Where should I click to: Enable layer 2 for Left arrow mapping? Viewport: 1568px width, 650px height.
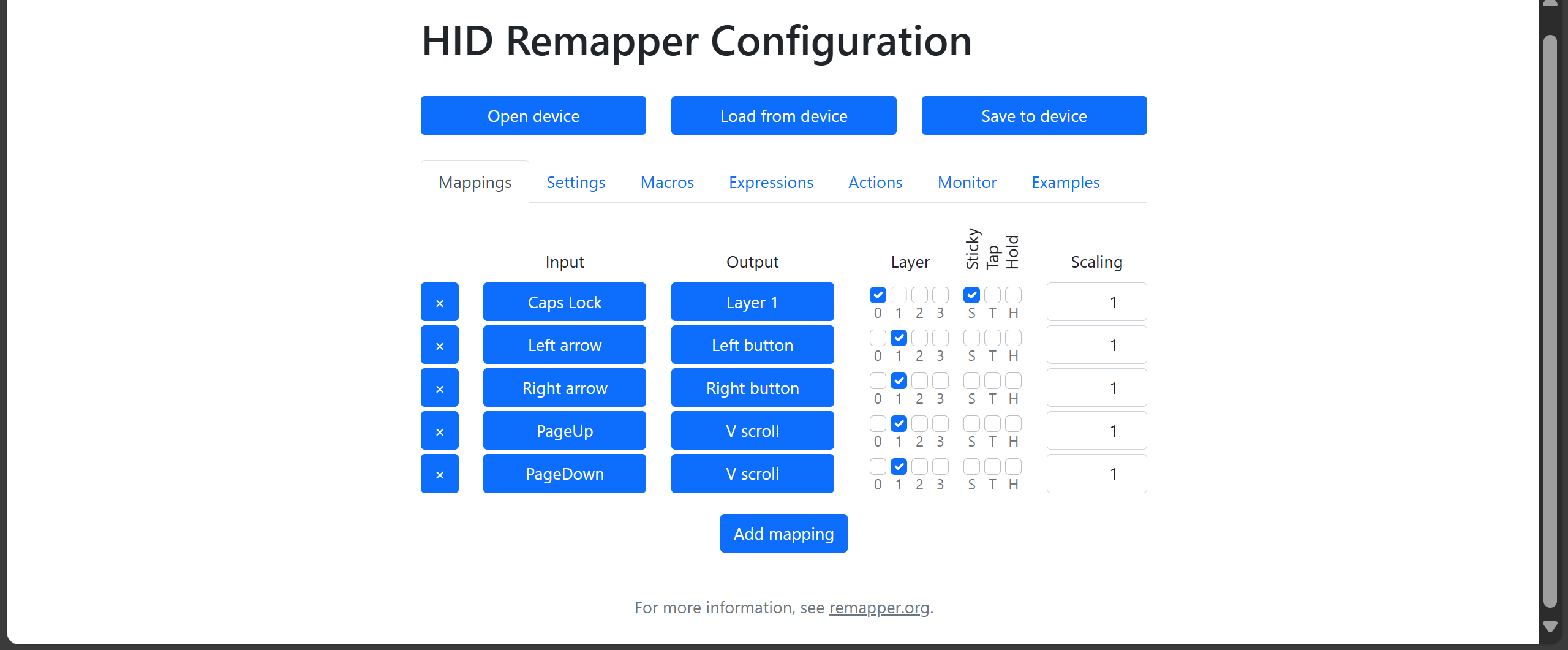pos(919,338)
